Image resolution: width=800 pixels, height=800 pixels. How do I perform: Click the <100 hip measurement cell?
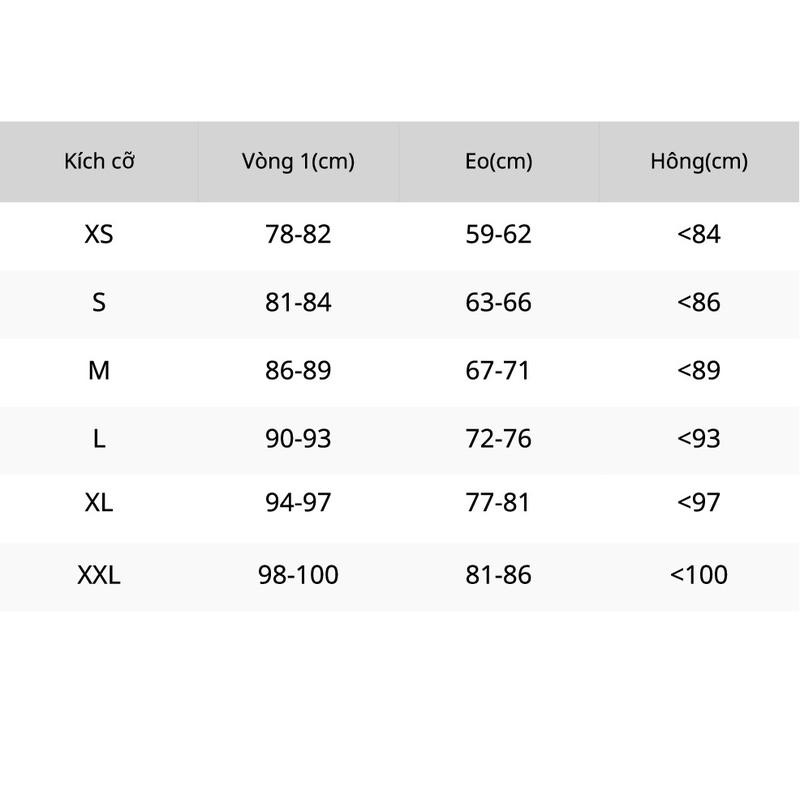click(x=699, y=575)
